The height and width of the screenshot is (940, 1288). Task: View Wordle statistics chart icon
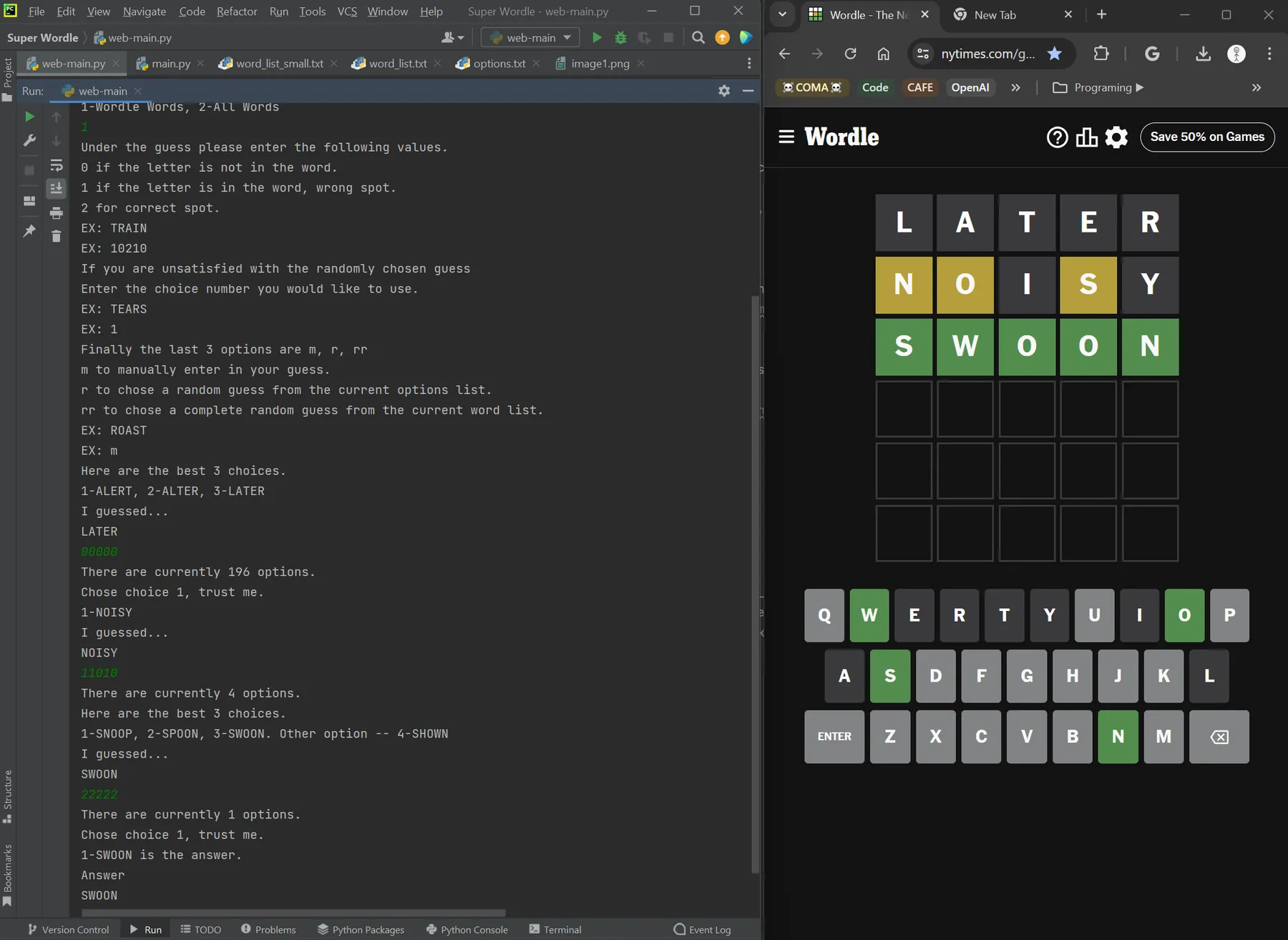tap(1086, 137)
